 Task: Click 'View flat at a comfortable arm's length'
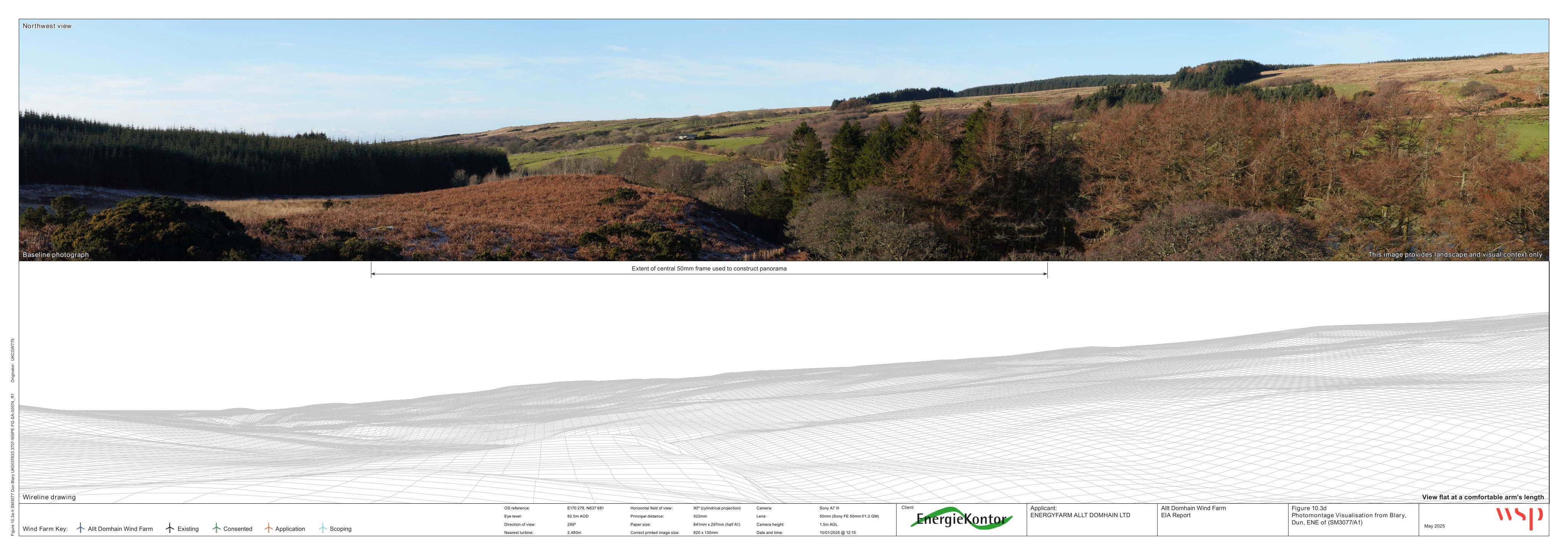(x=1483, y=497)
